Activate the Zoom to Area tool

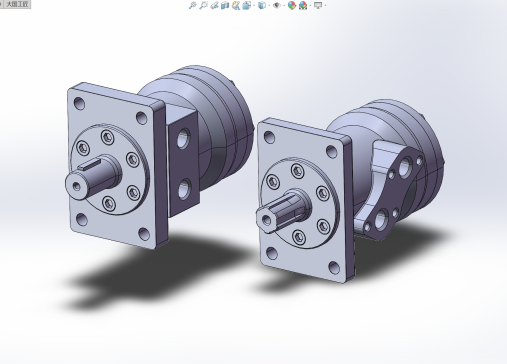coord(203,5)
